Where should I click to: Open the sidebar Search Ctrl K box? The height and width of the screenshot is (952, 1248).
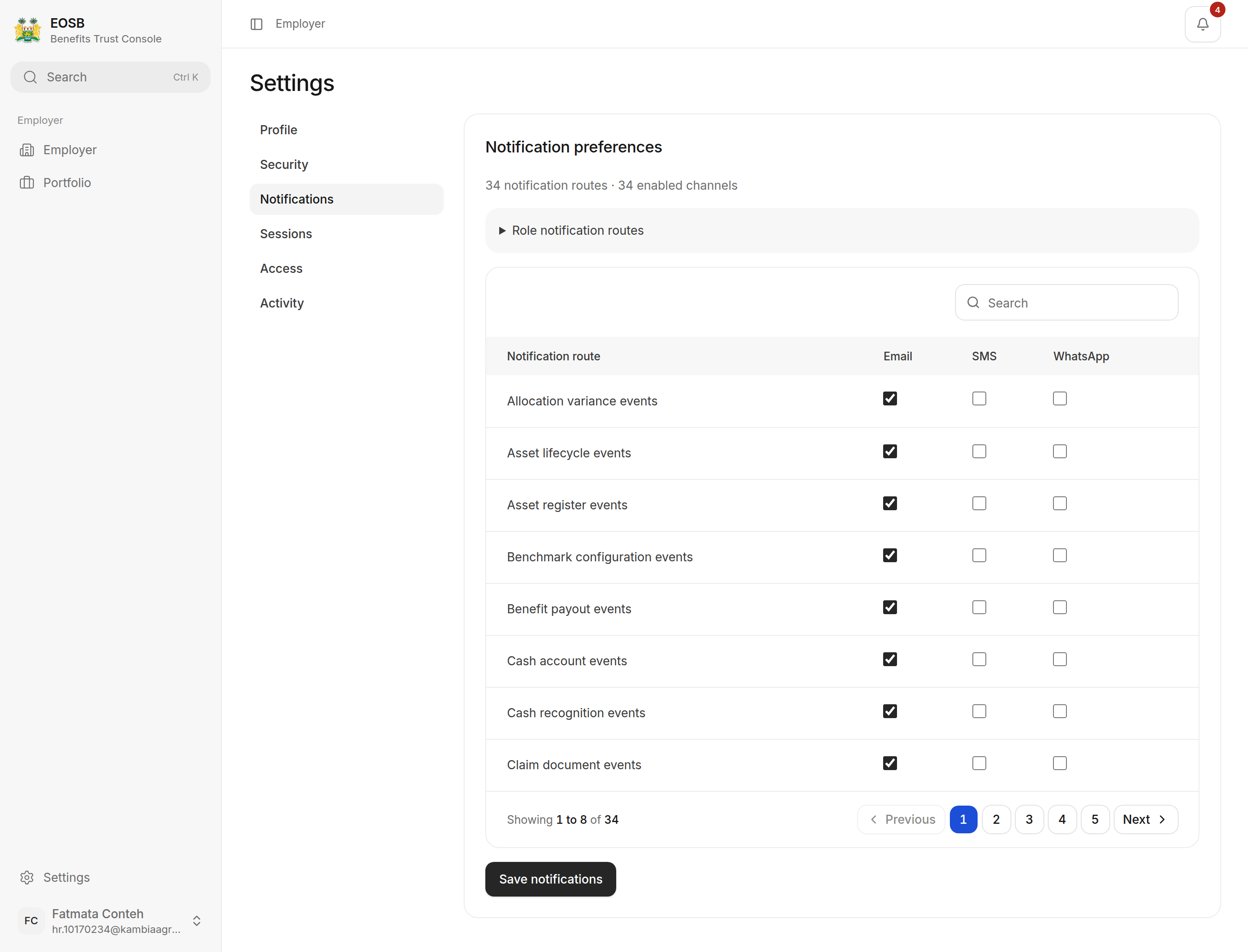pyautogui.click(x=110, y=77)
